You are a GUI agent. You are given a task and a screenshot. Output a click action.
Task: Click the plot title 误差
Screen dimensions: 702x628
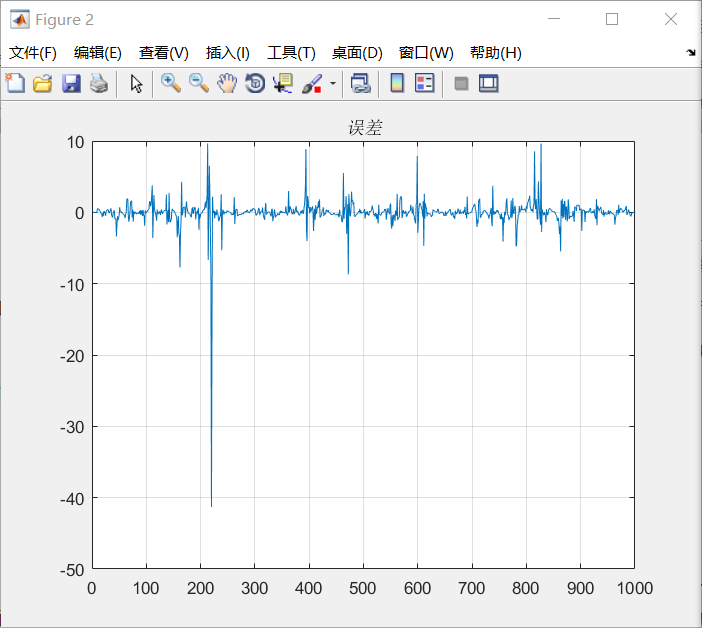[x=365, y=128]
